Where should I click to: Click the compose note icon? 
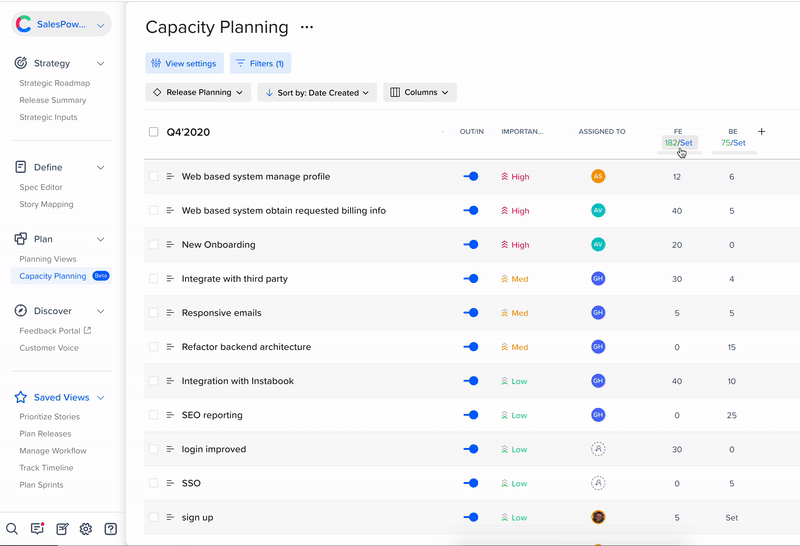pyautogui.click(x=62, y=529)
